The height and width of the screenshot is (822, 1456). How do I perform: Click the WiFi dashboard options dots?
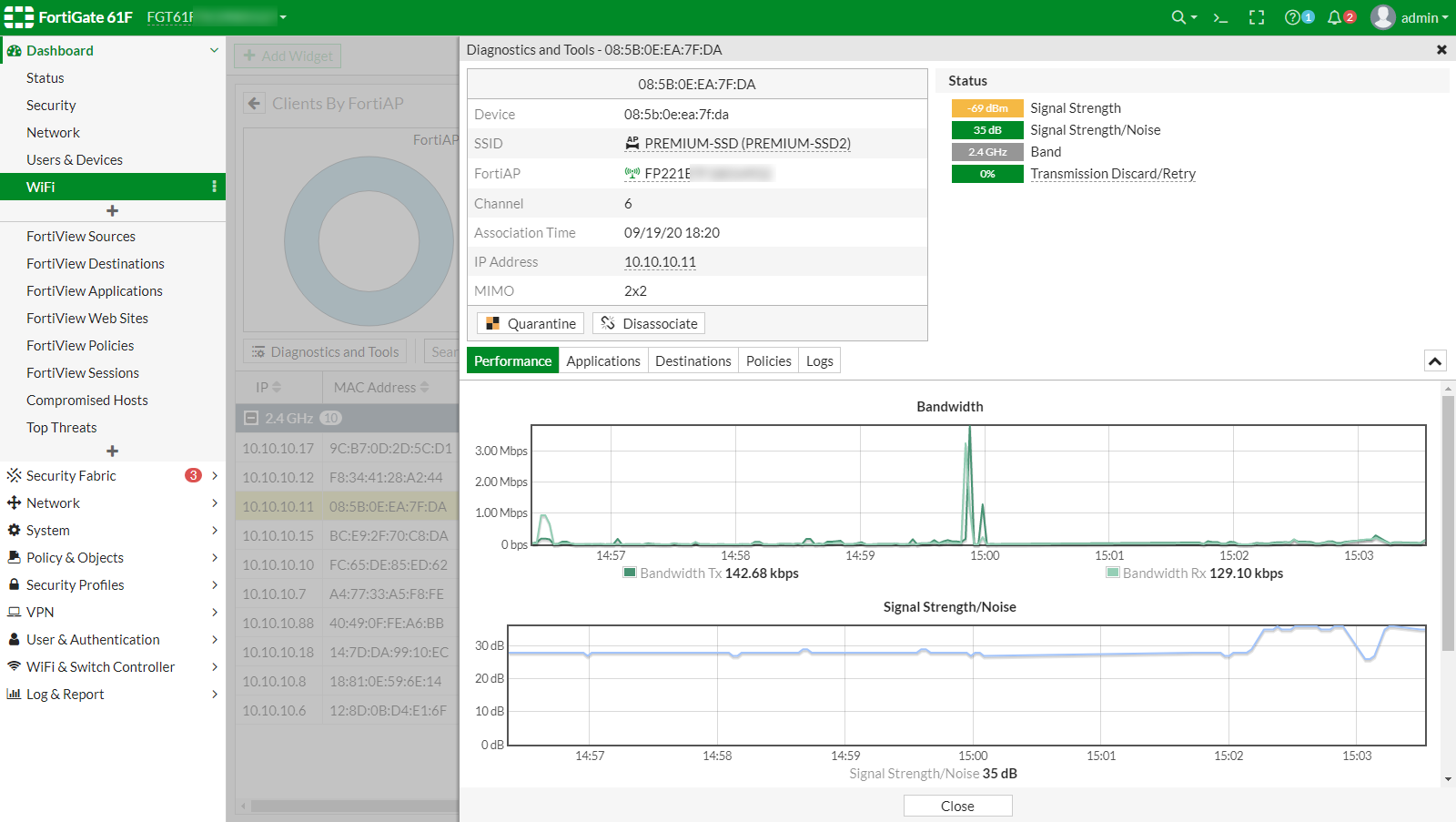(214, 187)
